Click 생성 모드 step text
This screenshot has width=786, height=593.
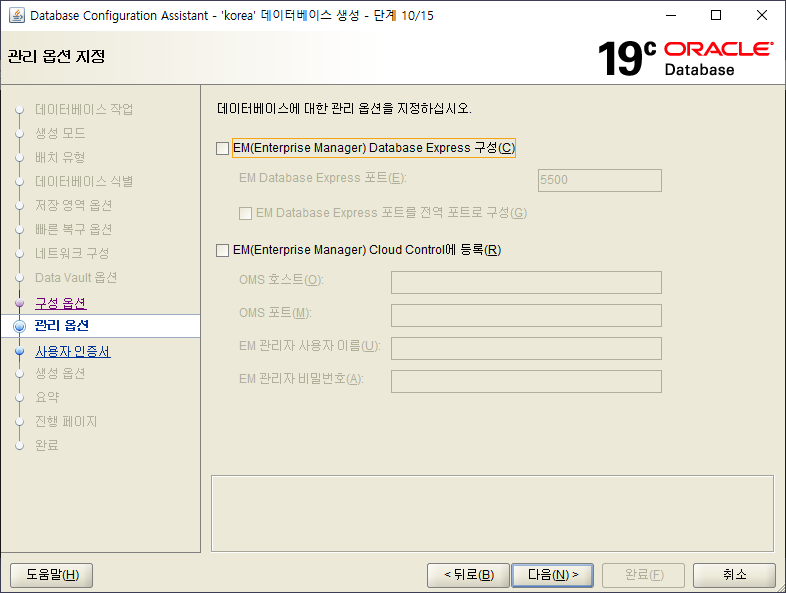point(60,133)
